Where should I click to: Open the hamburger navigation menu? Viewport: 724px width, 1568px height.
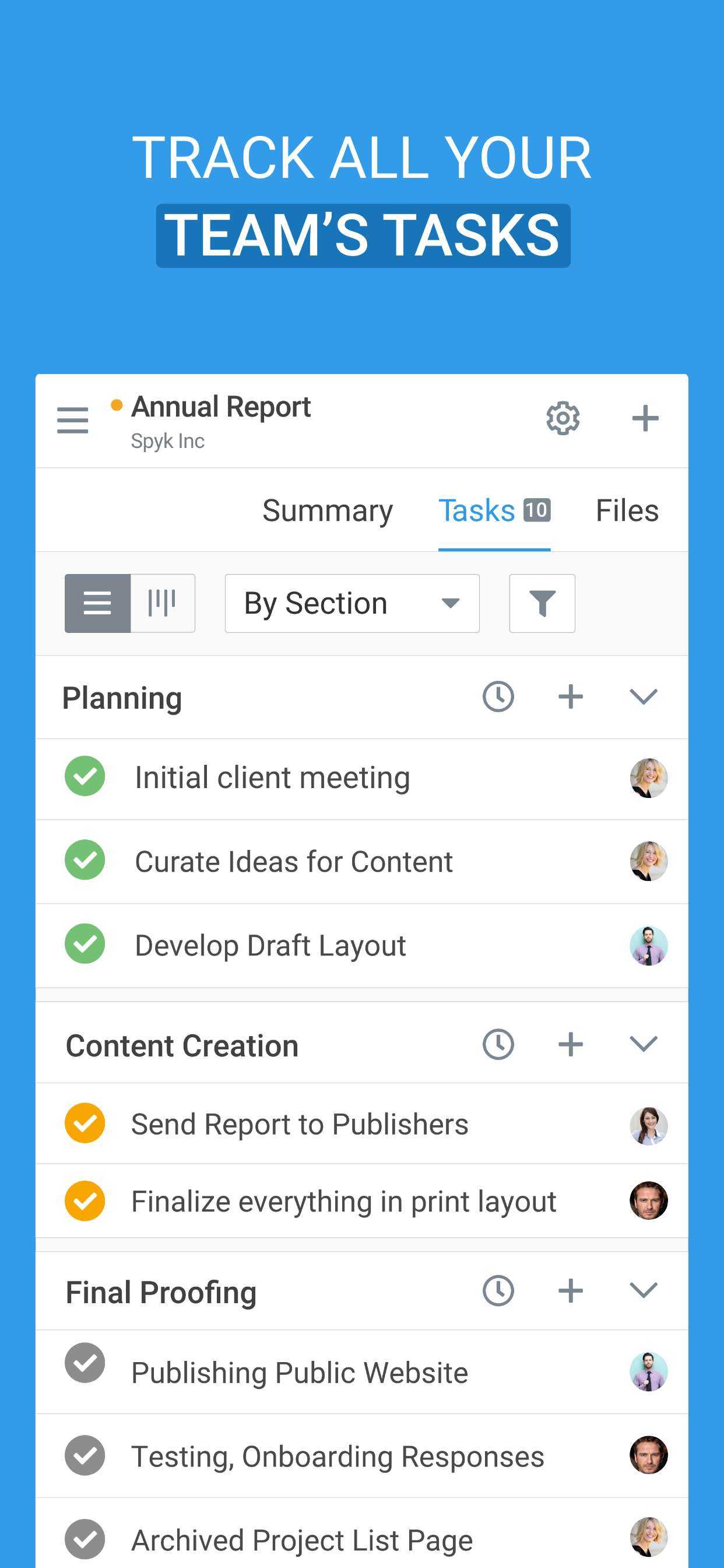click(72, 420)
